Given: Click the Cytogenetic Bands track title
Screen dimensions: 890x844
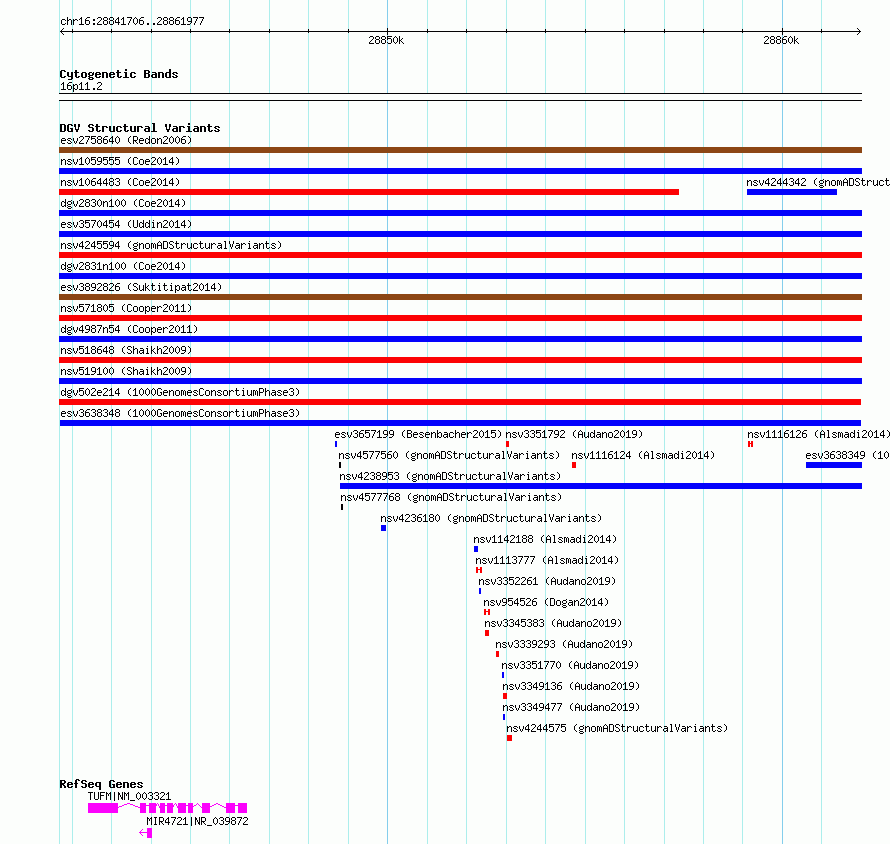Looking at the screenshot, I should [119, 74].
